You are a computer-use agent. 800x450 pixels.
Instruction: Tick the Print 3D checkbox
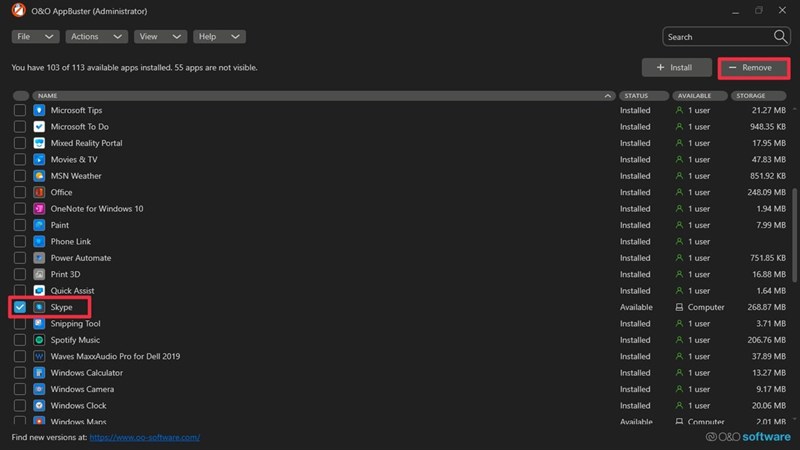click(20, 274)
